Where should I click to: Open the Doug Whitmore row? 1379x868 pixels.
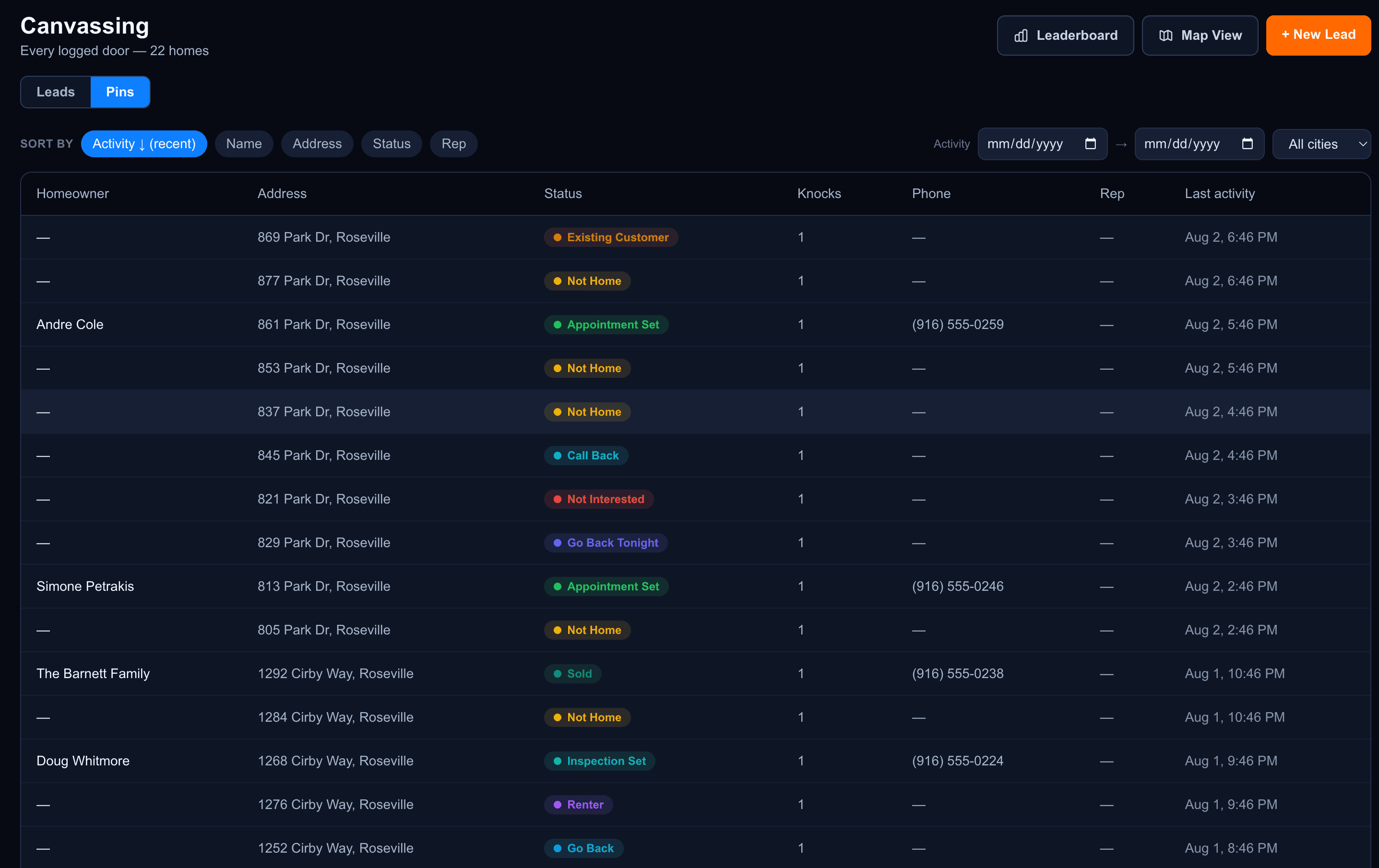(x=695, y=761)
